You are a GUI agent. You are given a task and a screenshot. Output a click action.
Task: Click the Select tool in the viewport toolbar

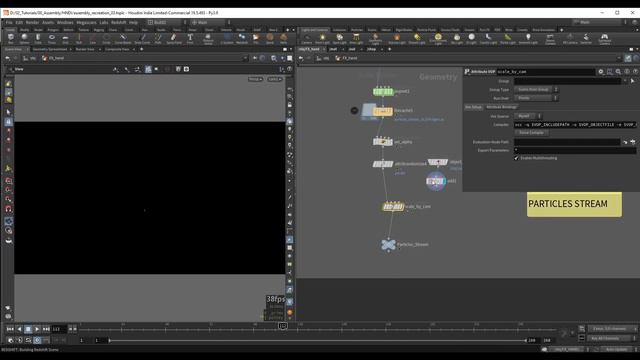click(8, 112)
